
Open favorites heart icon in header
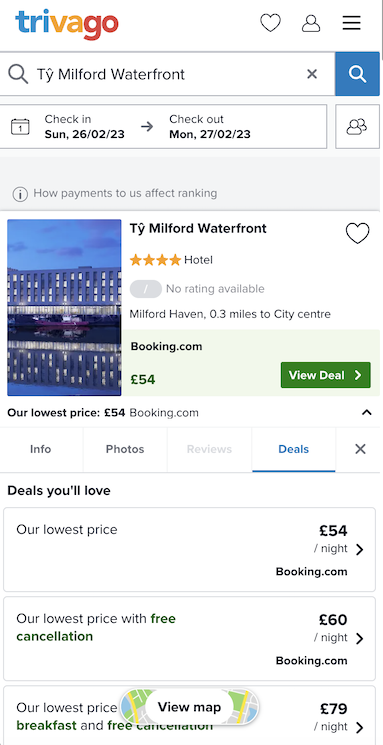[270, 23]
